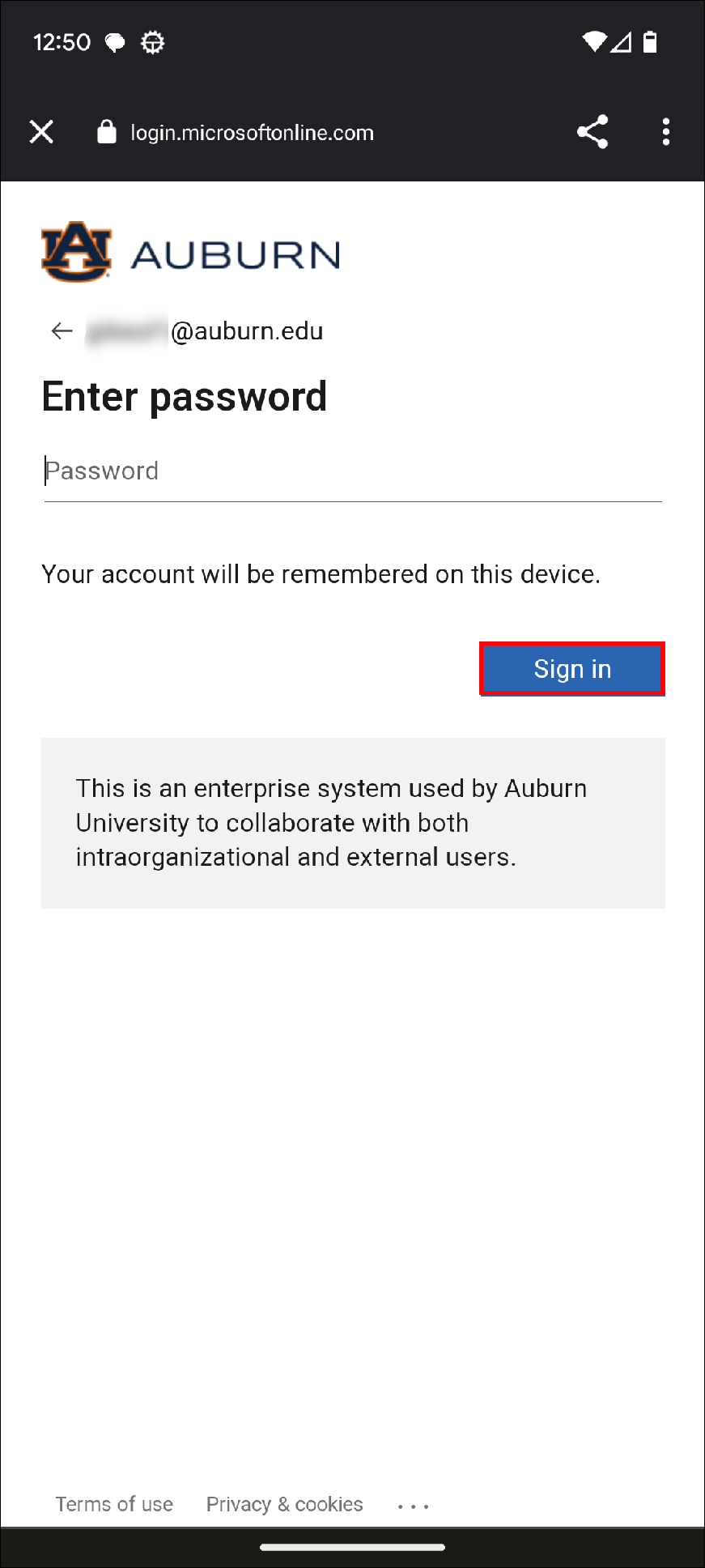Focus the Password input field
Image resolution: width=705 pixels, height=1568 pixels.
point(353,471)
